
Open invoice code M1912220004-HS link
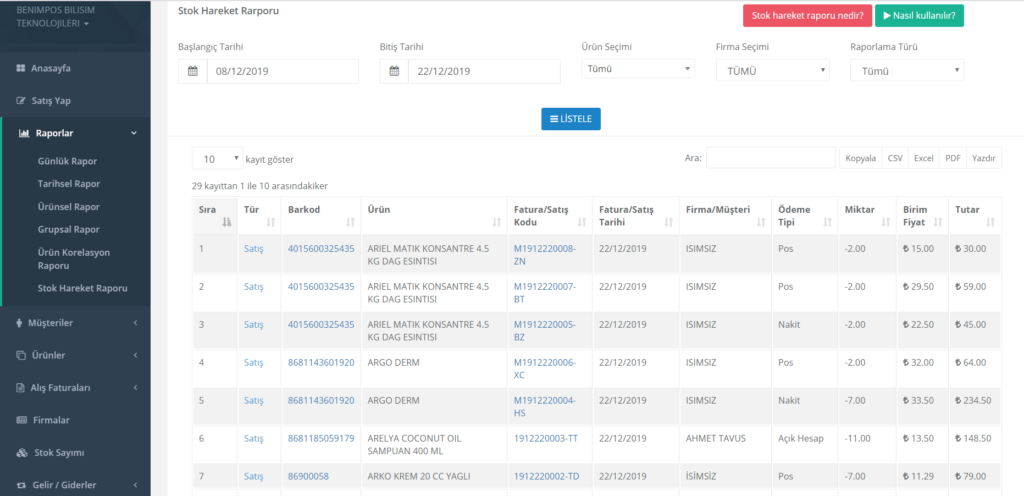(x=545, y=407)
